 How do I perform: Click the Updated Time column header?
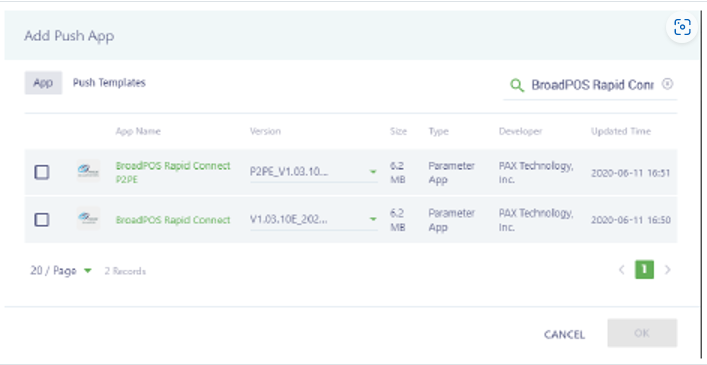click(621, 132)
